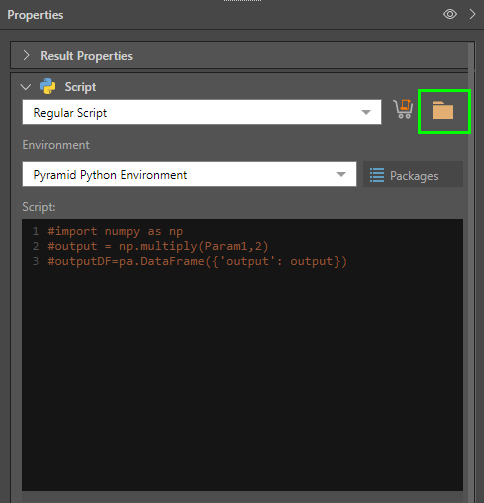Image resolution: width=484 pixels, height=503 pixels.
Task: Place cursor on the import numpy line
Action: click(115, 231)
